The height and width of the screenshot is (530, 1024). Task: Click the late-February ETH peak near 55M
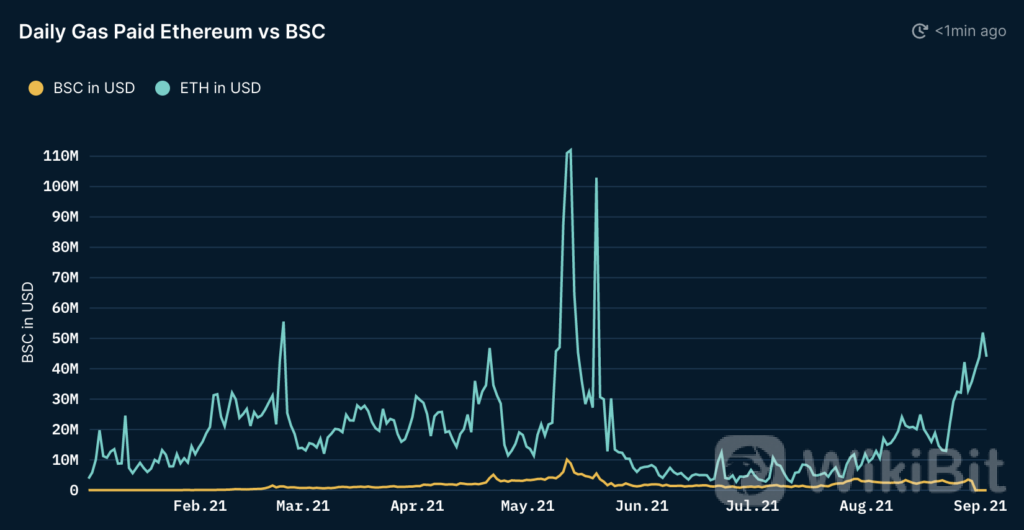tap(283, 322)
